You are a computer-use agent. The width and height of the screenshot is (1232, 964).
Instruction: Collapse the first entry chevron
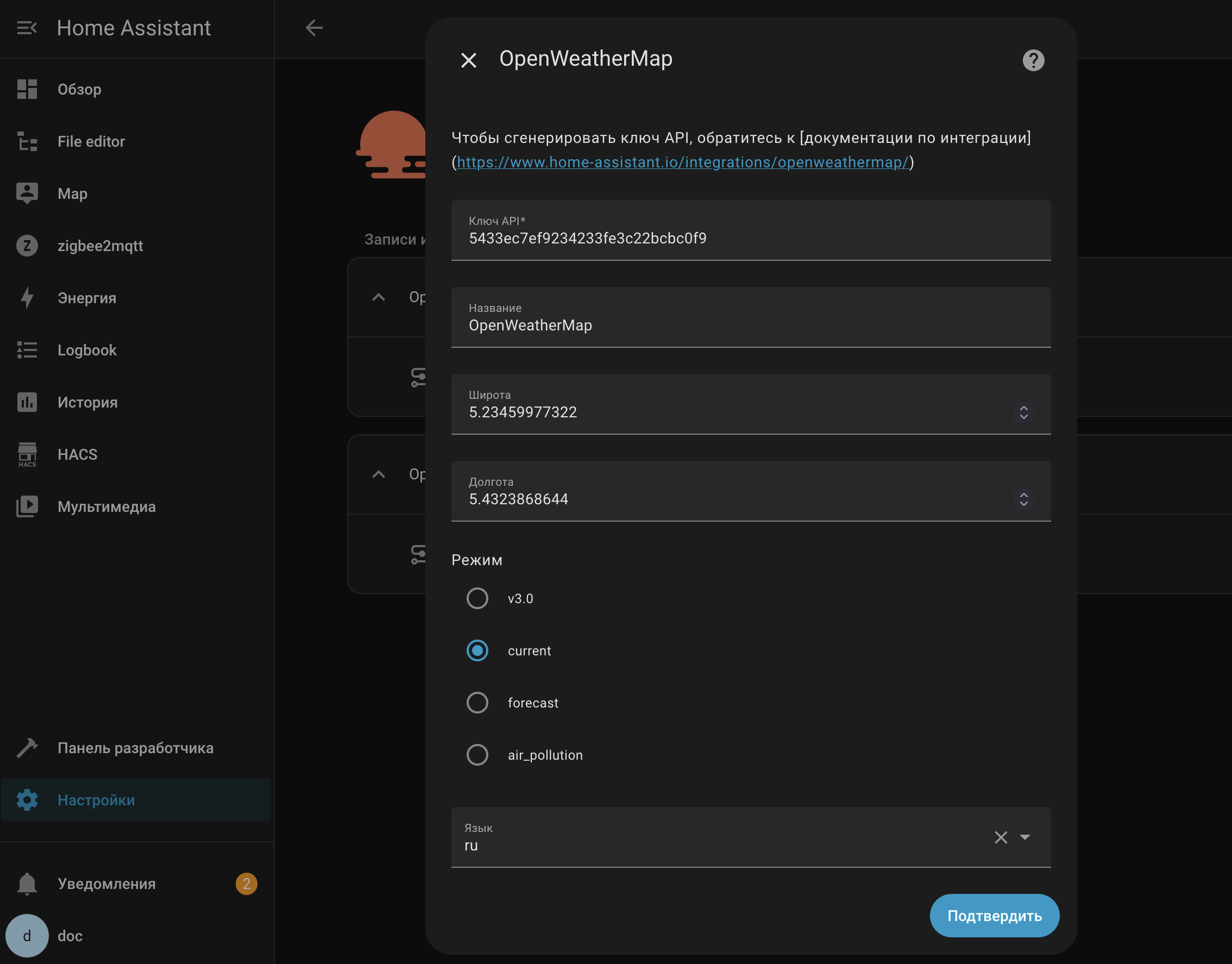(379, 297)
